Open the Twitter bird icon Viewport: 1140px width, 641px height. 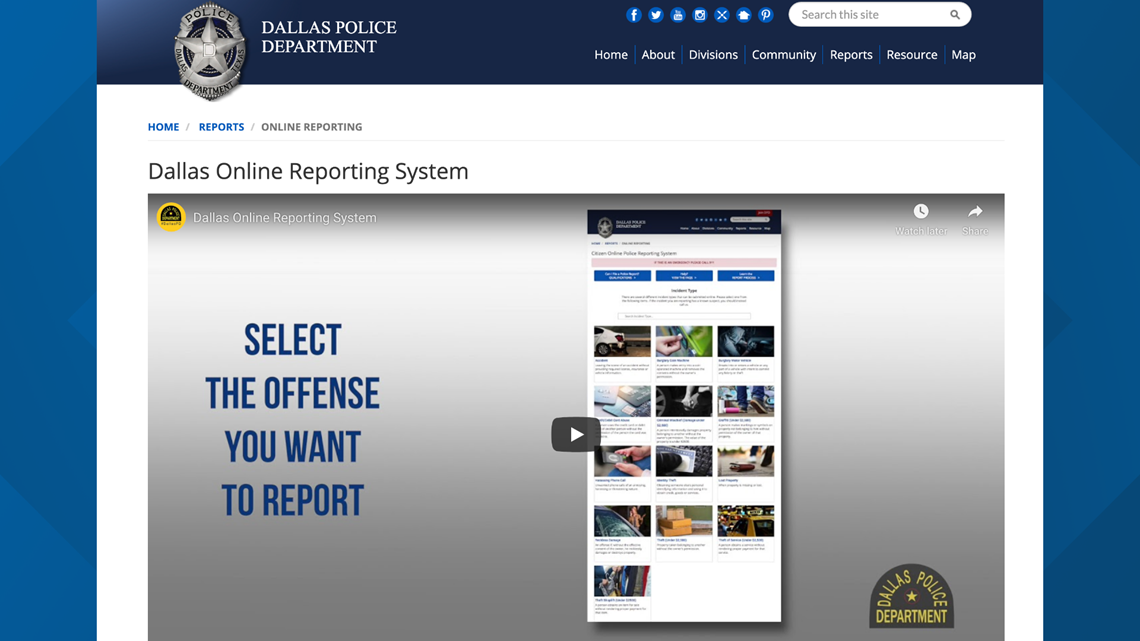coord(655,14)
